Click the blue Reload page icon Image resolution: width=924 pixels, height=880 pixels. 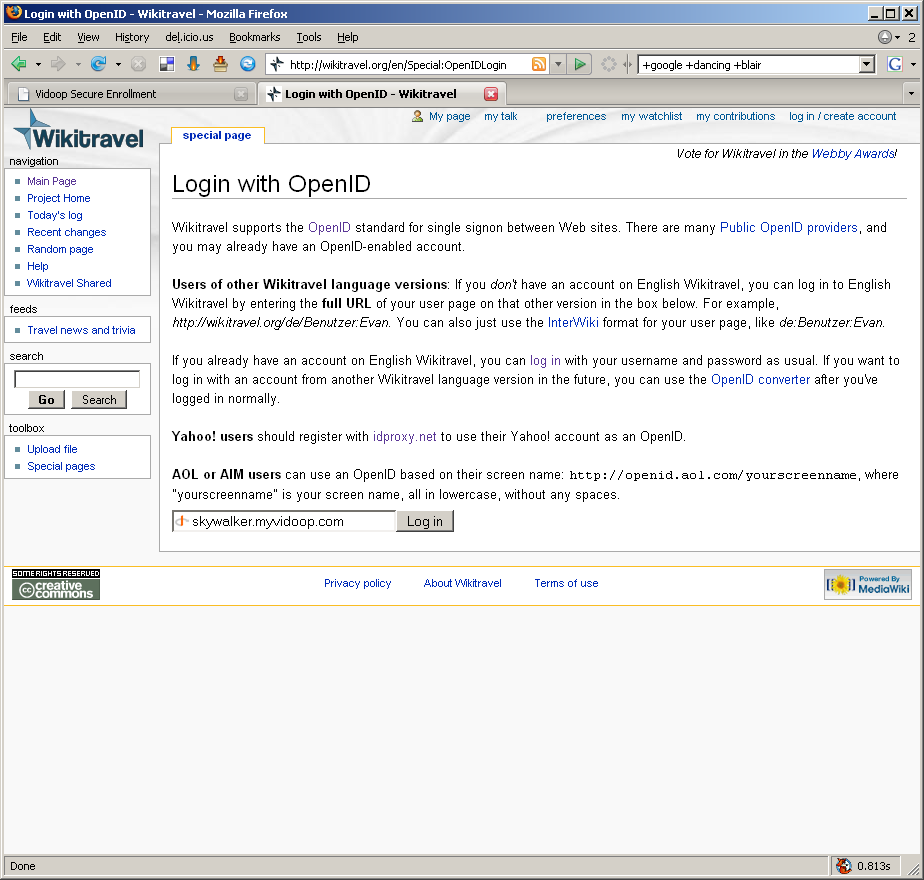[x=98, y=64]
